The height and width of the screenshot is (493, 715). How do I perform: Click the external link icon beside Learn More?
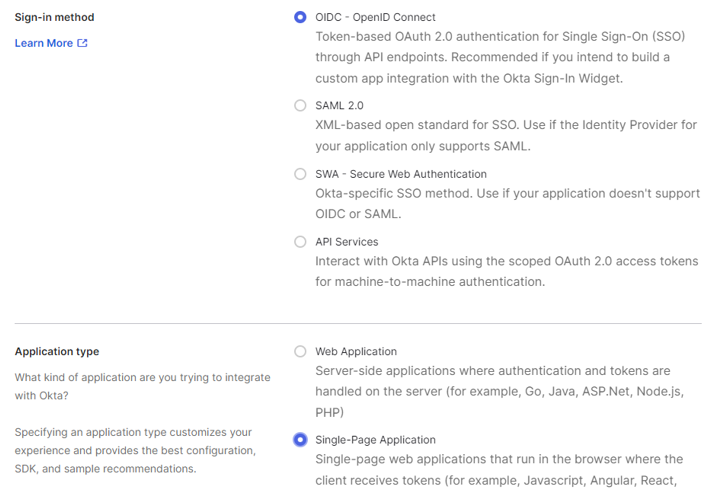[x=83, y=43]
